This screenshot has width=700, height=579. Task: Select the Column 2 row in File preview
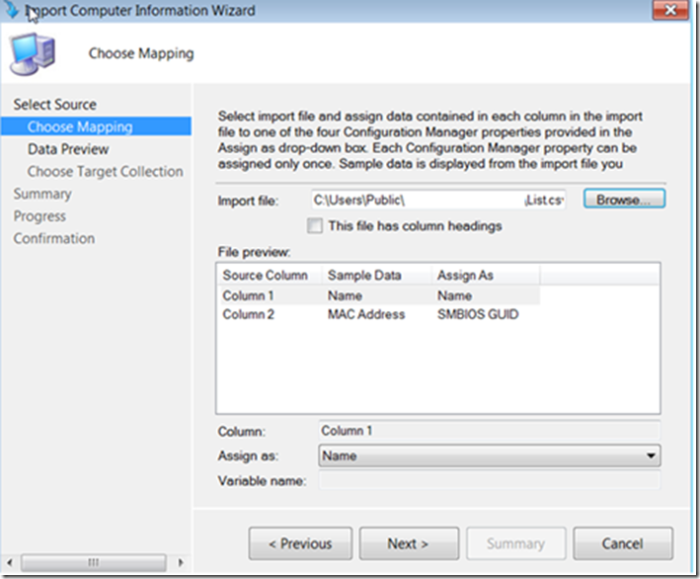pos(379,314)
